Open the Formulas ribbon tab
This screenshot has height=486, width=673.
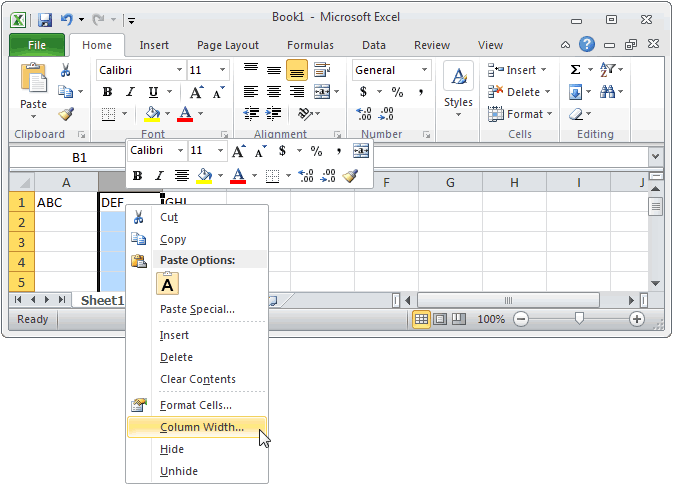tap(310, 45)
